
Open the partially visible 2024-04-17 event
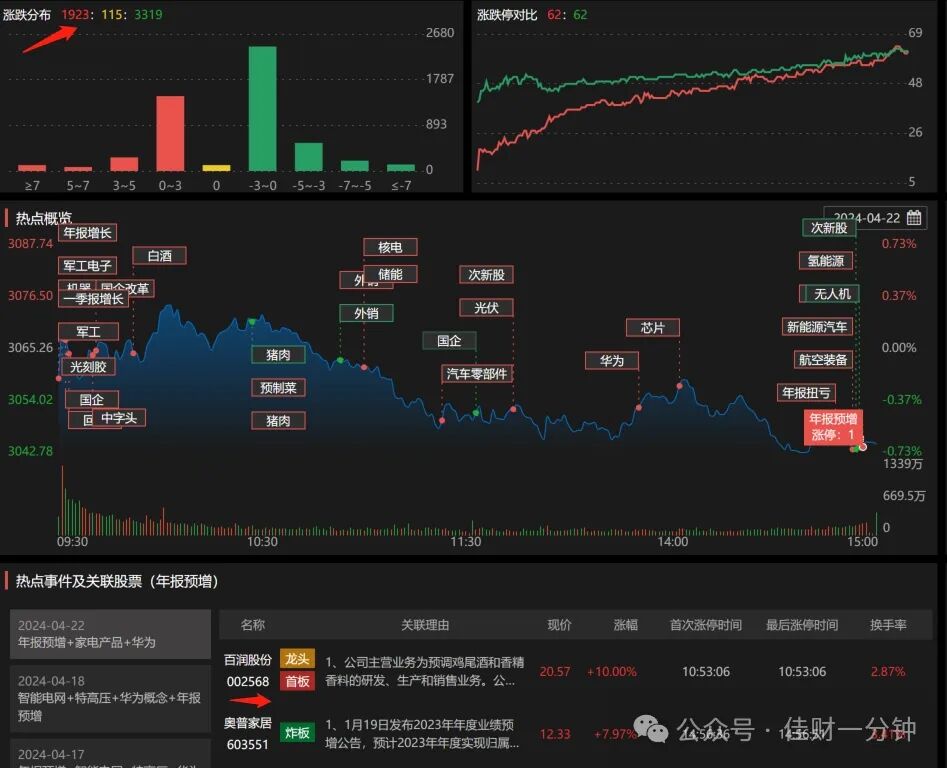[x=111, y=754]
